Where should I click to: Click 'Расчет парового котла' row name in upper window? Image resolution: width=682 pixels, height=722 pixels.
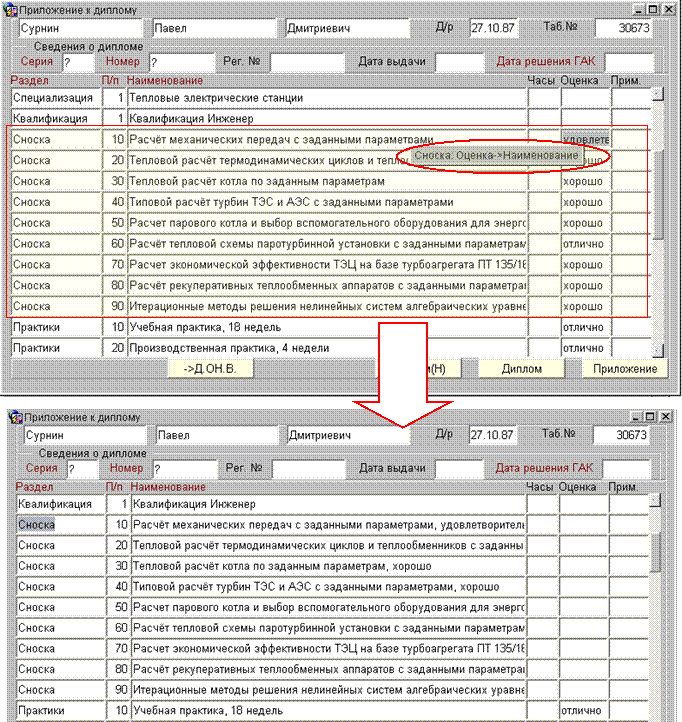tap(326, 223)
